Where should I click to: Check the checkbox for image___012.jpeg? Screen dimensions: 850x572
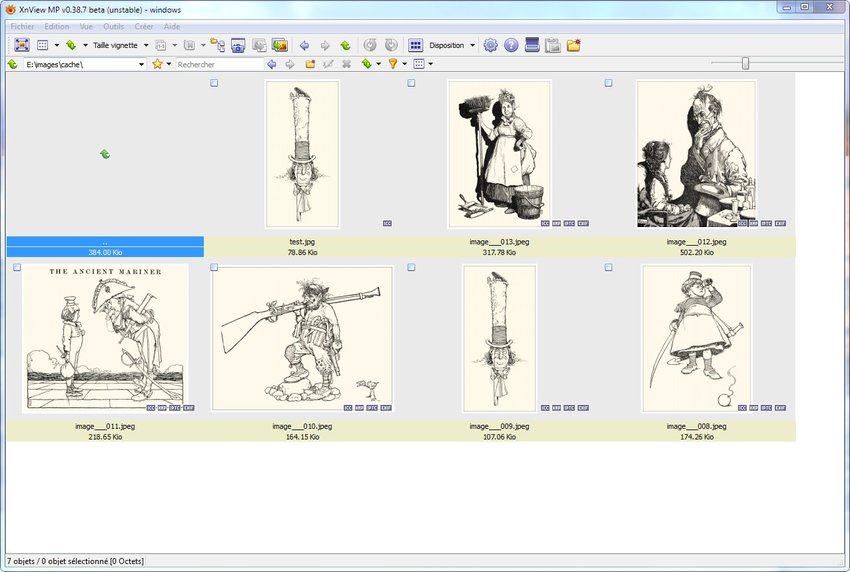[608, 83]
